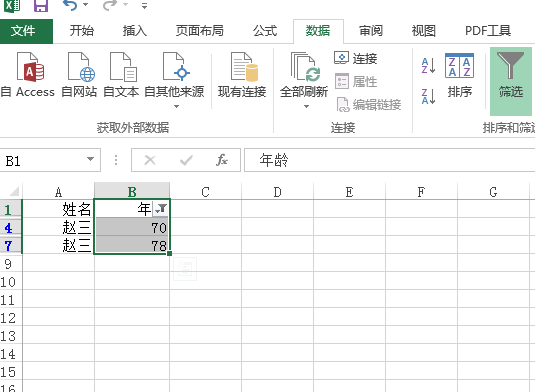The image size is (535, 392).
Task: Switch to the 插入 ribbon tab
Action: (x=135, y=31)
